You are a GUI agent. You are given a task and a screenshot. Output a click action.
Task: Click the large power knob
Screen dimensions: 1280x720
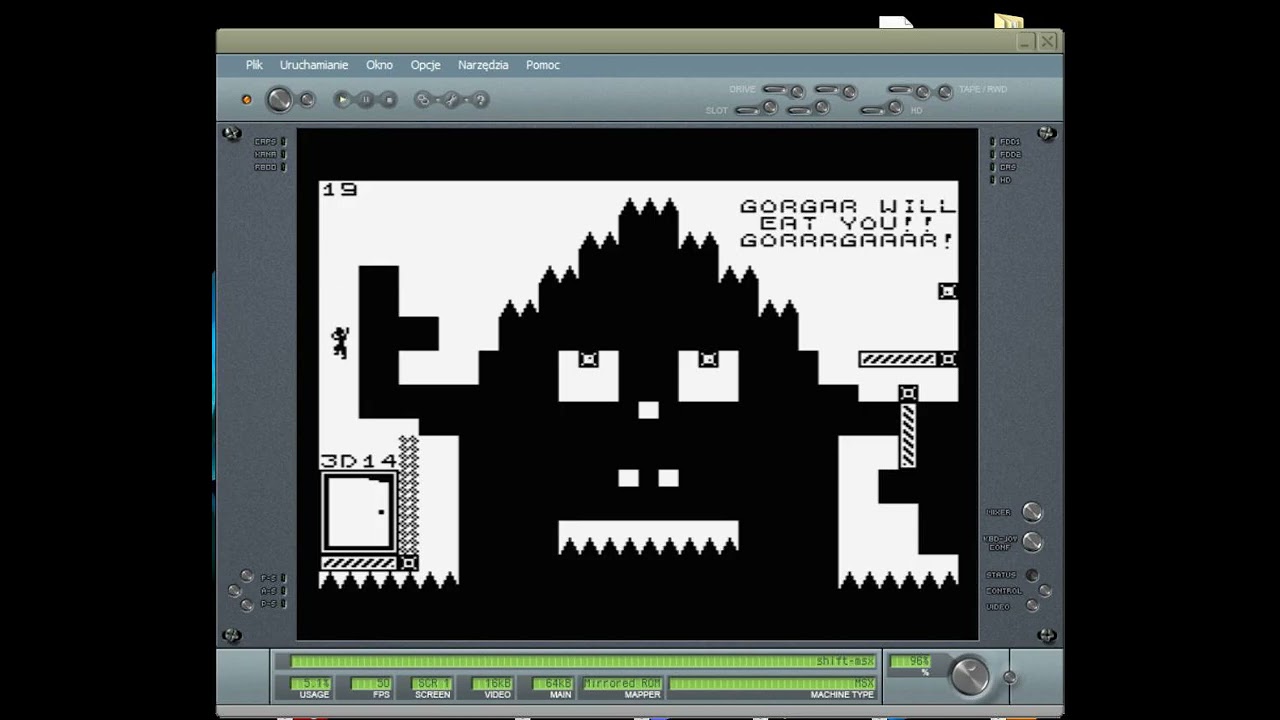click(279, 99)
